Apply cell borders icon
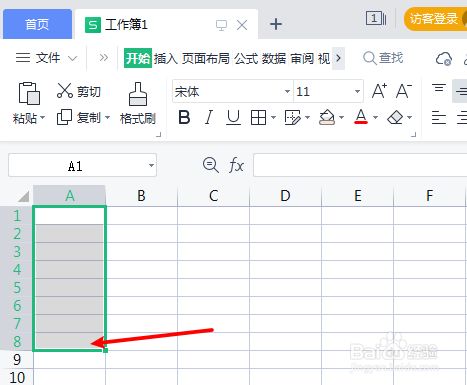The height and width of the screenshot is (385, 467). click(x=258, y=117)
